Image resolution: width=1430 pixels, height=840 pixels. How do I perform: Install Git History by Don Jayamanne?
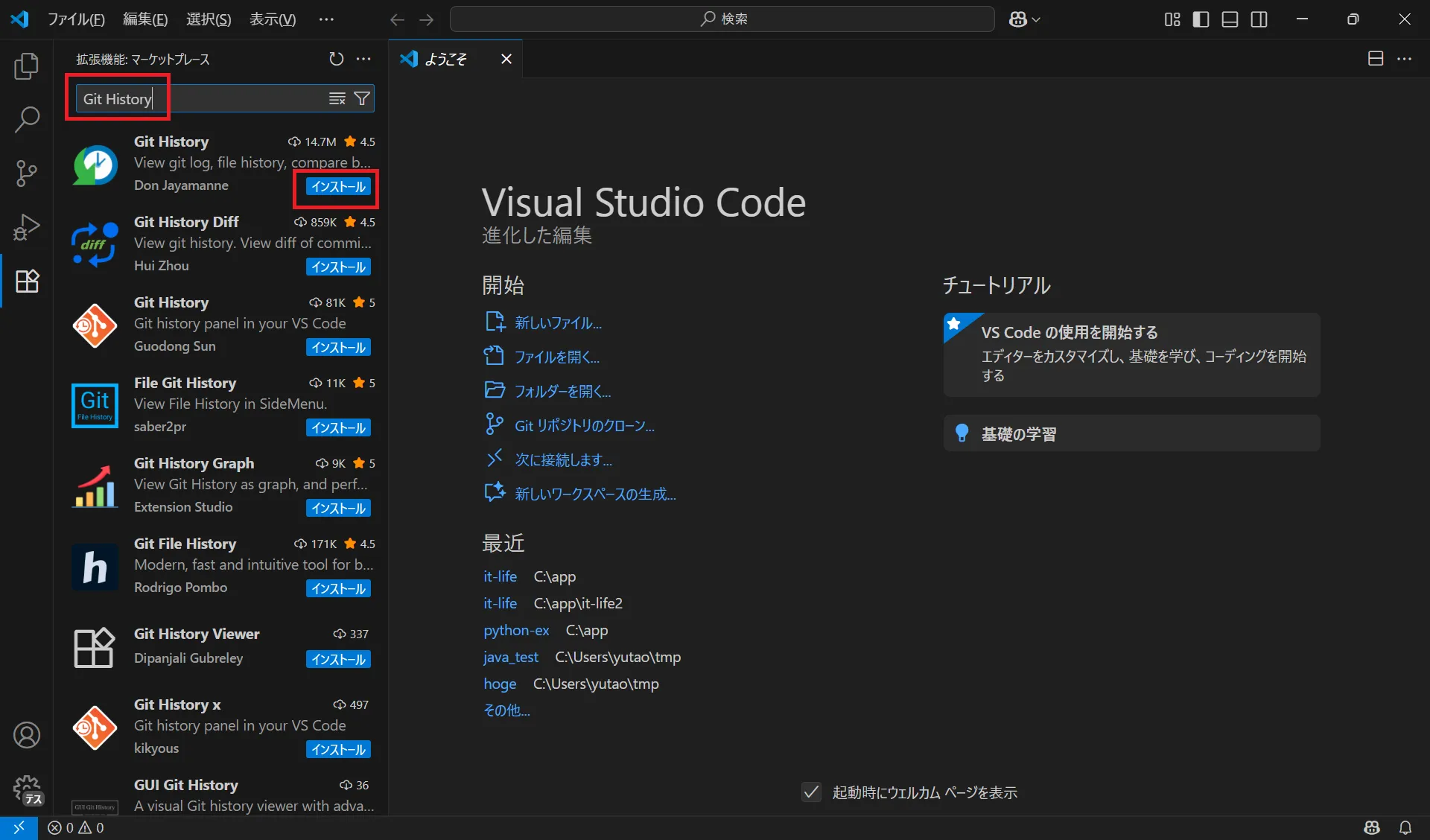pos(338,186)
